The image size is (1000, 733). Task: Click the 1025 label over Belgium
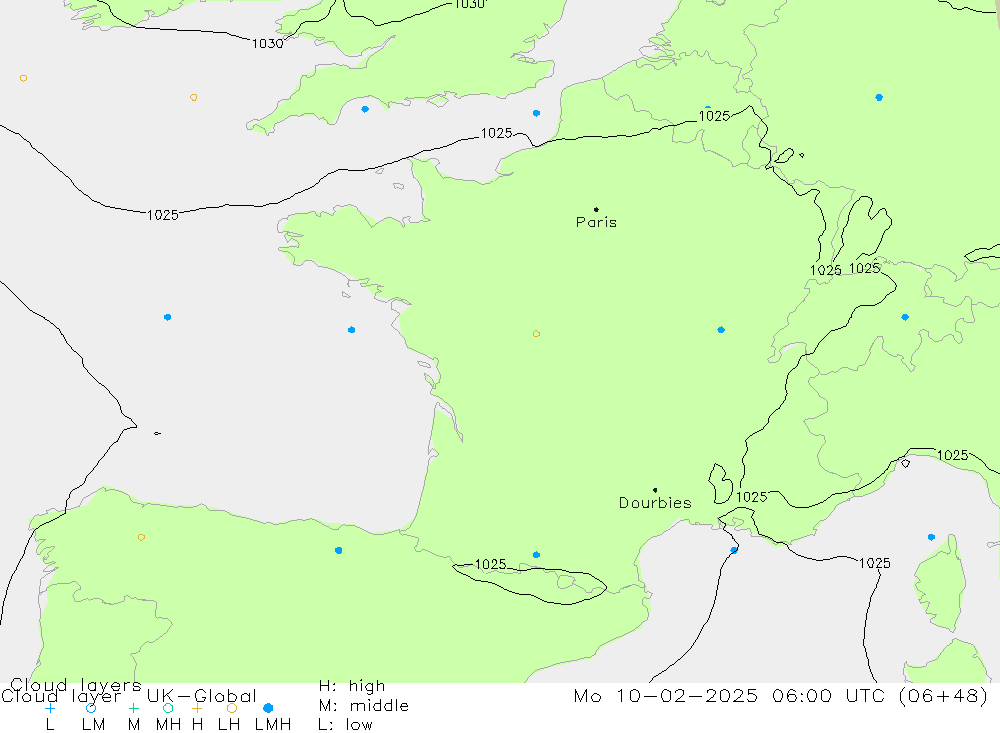pyautogui.click(x=714, y=116)
